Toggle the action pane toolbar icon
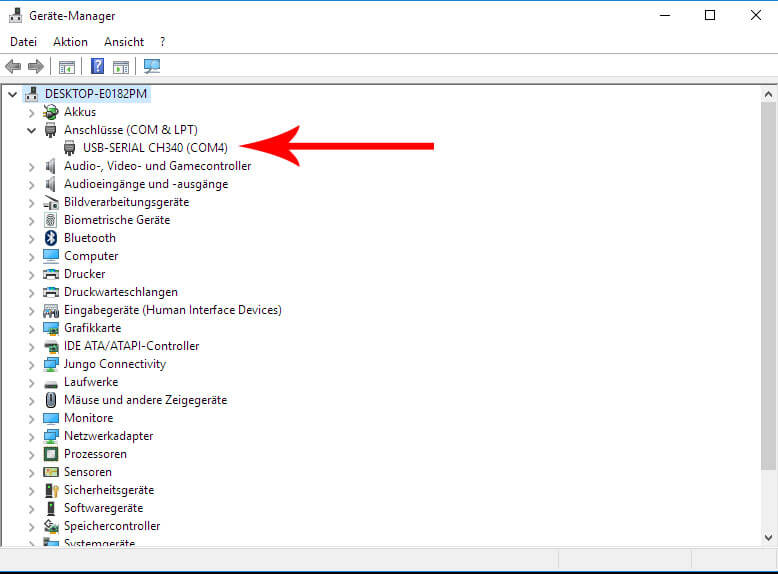Viewport: 778px width, 574px height. click(121, 66)
